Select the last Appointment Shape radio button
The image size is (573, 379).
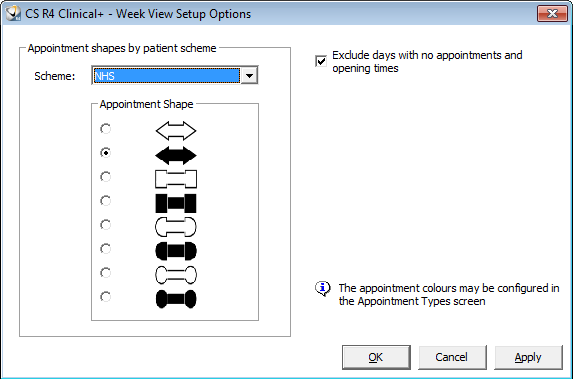pos(106,297)
